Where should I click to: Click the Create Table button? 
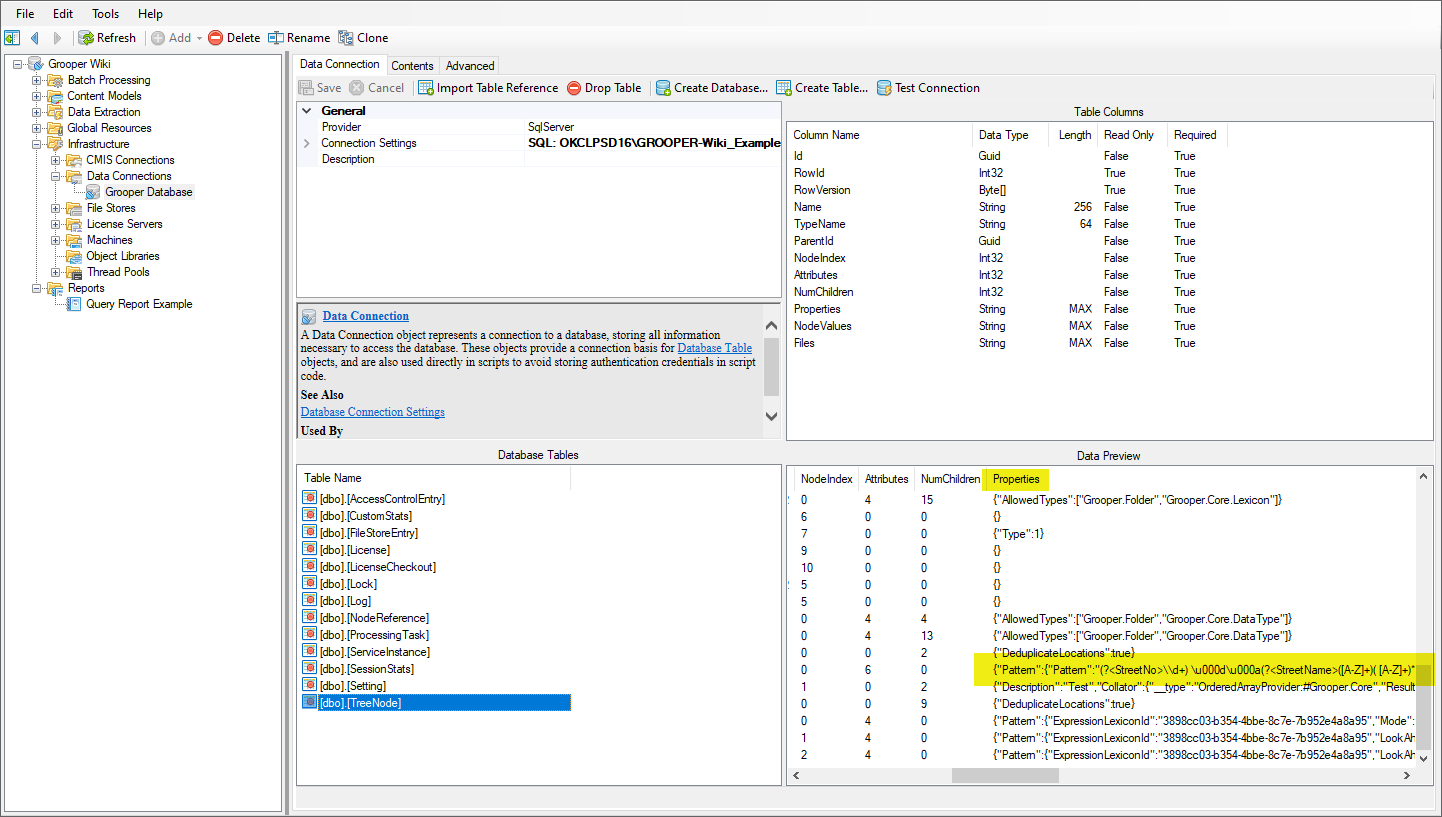tap(822, 88)
